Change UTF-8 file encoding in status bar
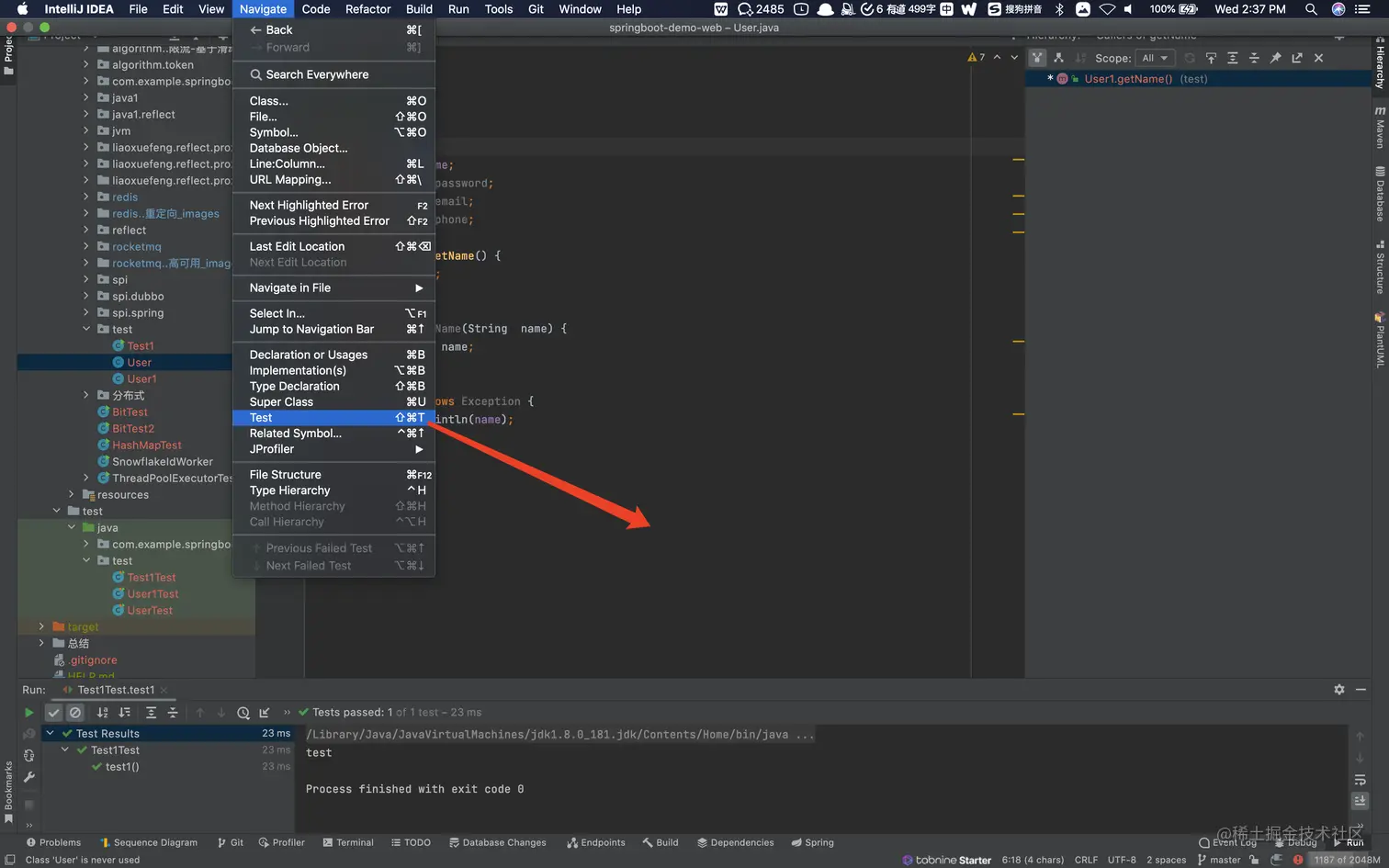This screenshot has height=868, width=1389. [1122, 860]
